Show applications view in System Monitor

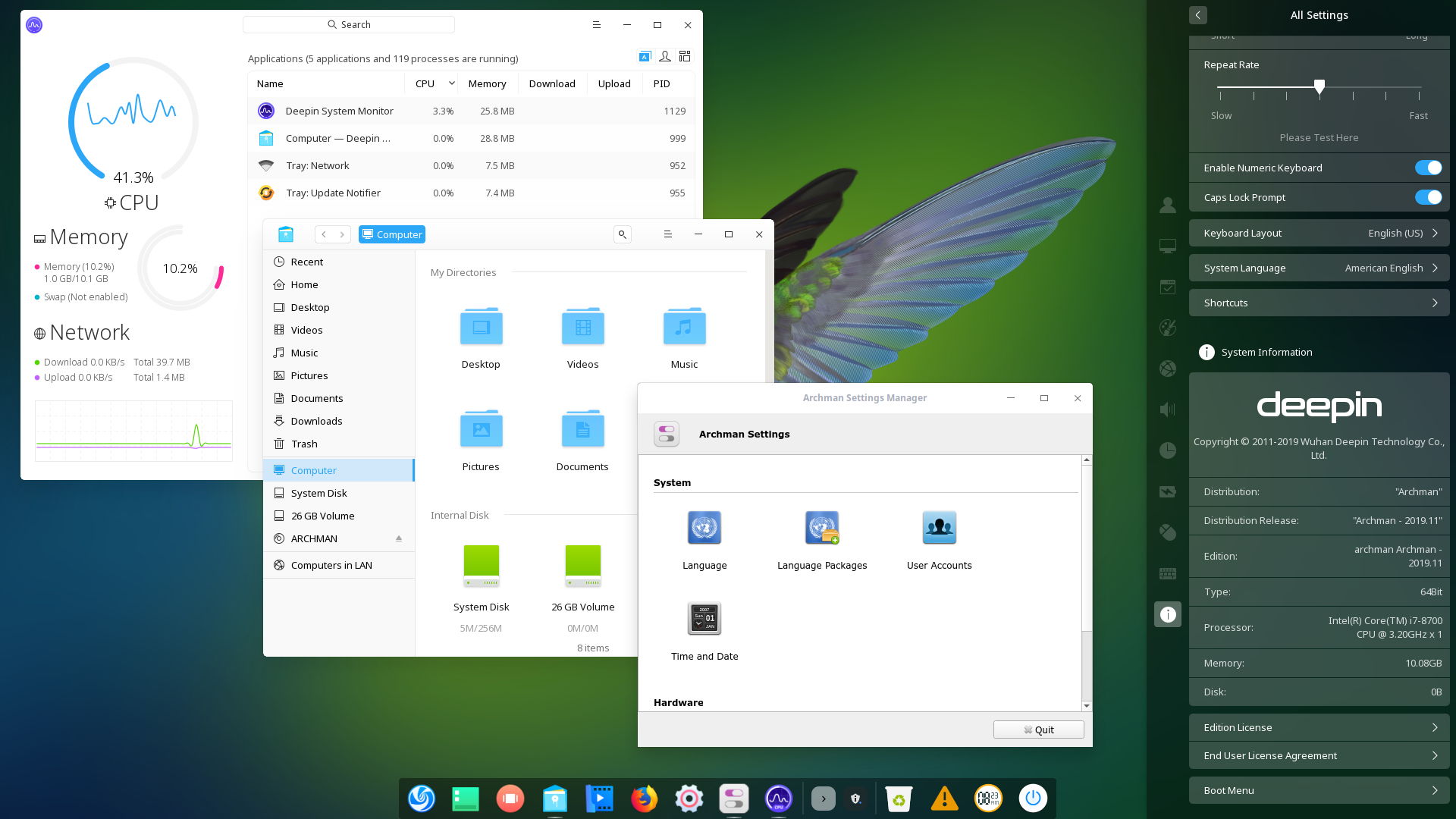[x=645, y=56]
